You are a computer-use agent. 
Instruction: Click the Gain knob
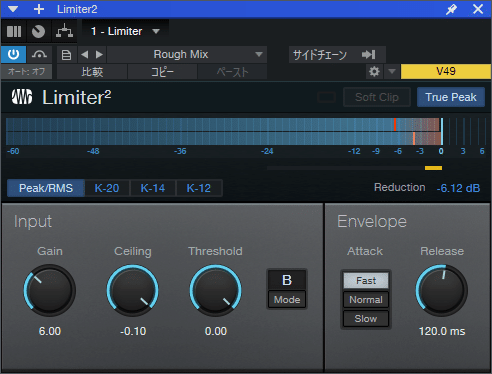click(x=50, y=290)
